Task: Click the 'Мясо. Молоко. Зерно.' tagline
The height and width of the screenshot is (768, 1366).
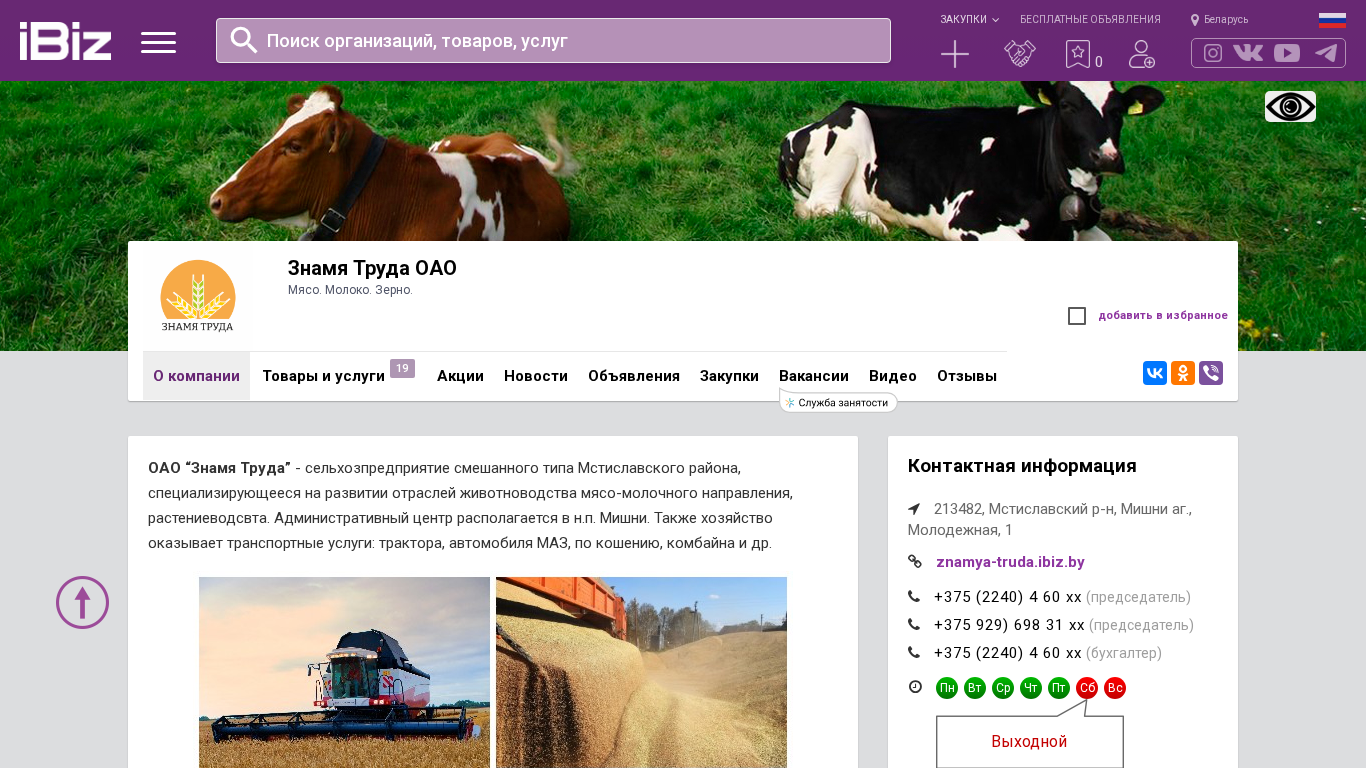Action: [350, 290]
